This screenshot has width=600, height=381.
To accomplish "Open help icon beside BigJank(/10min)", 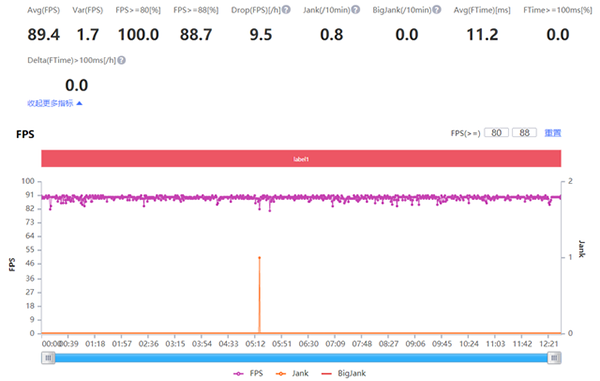I will [437, 10].
